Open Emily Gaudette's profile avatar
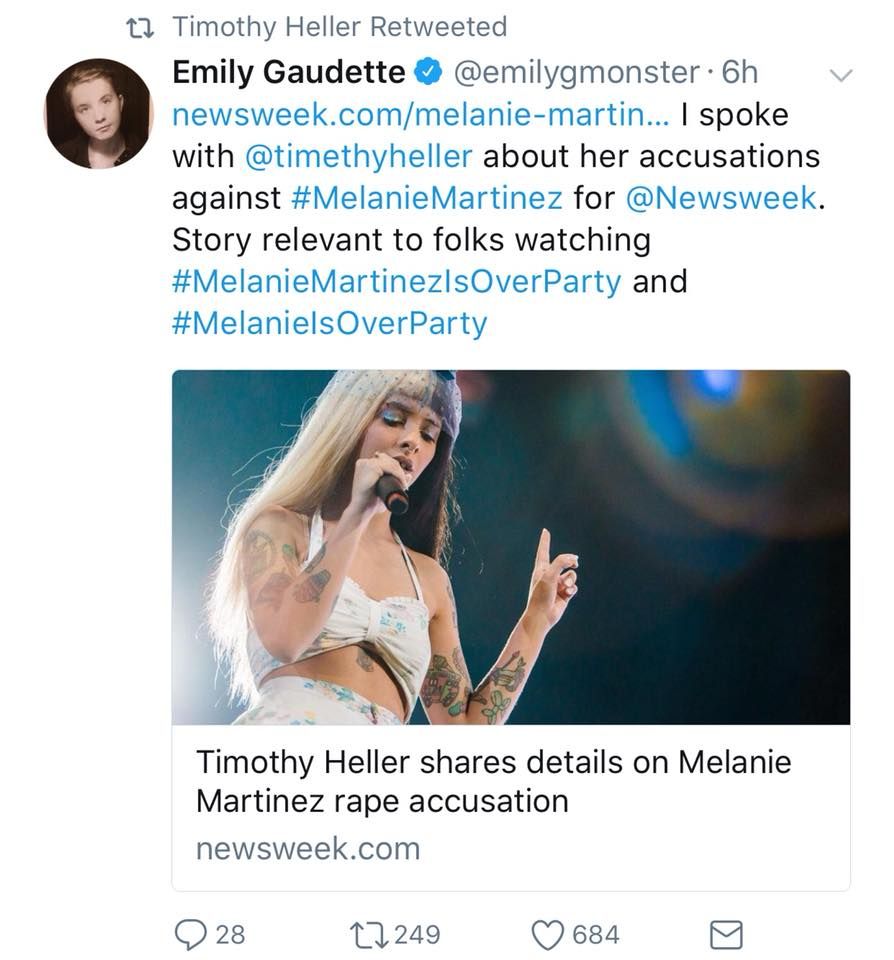 coord(98,113)
